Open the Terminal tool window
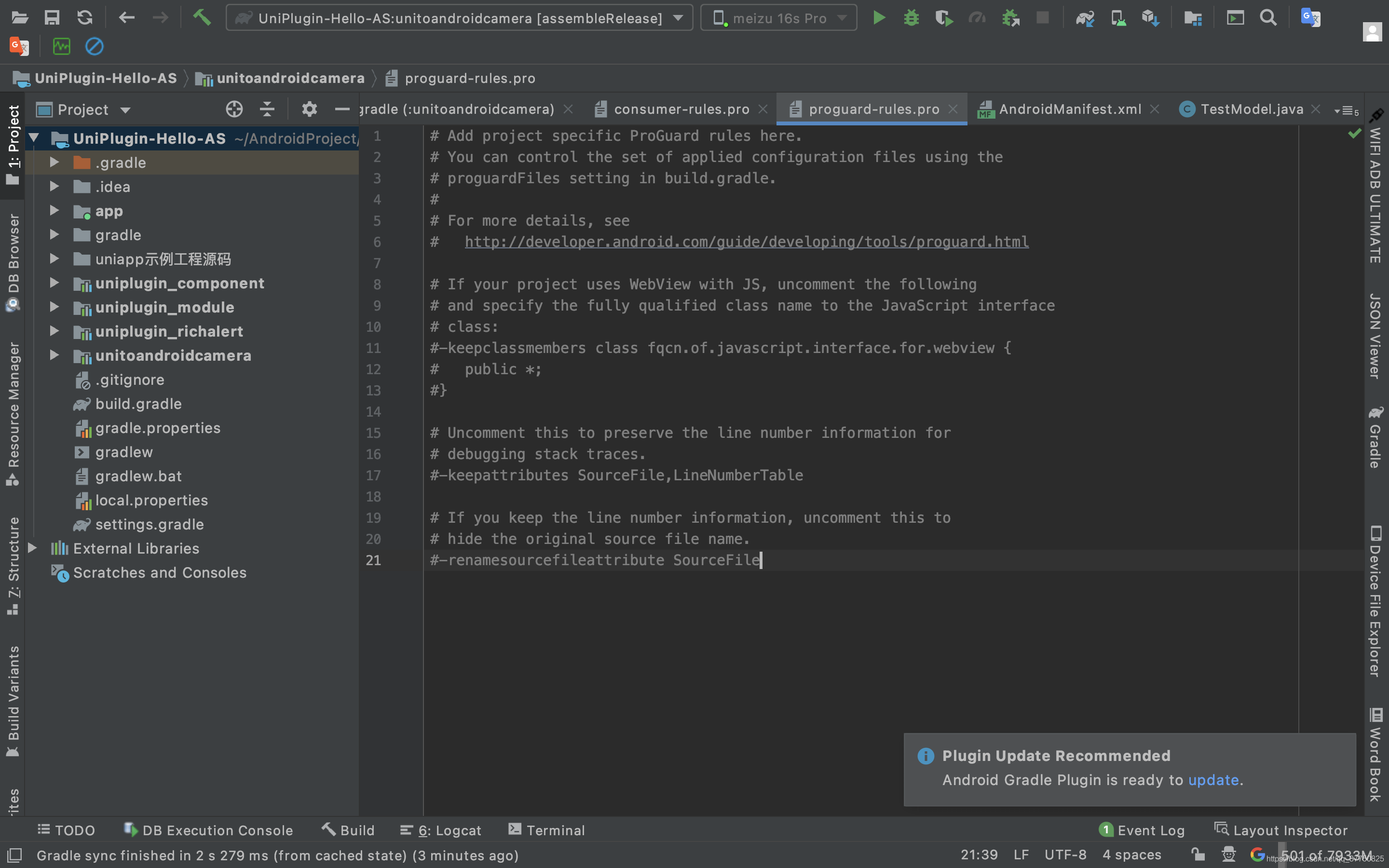 [546, 830]
